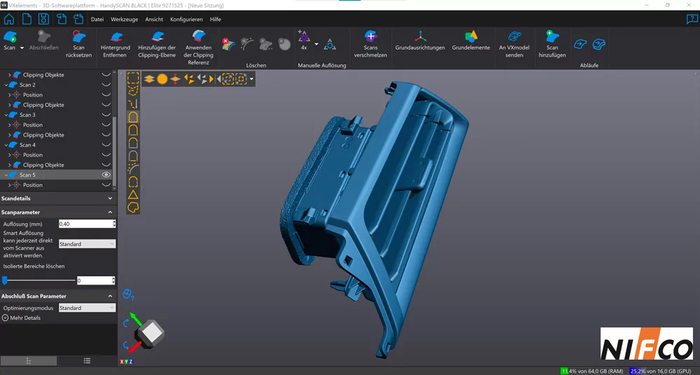Open Grundausrichtungen alignment tool
Screen dimensions: 700x375
[x=420, y=40]
